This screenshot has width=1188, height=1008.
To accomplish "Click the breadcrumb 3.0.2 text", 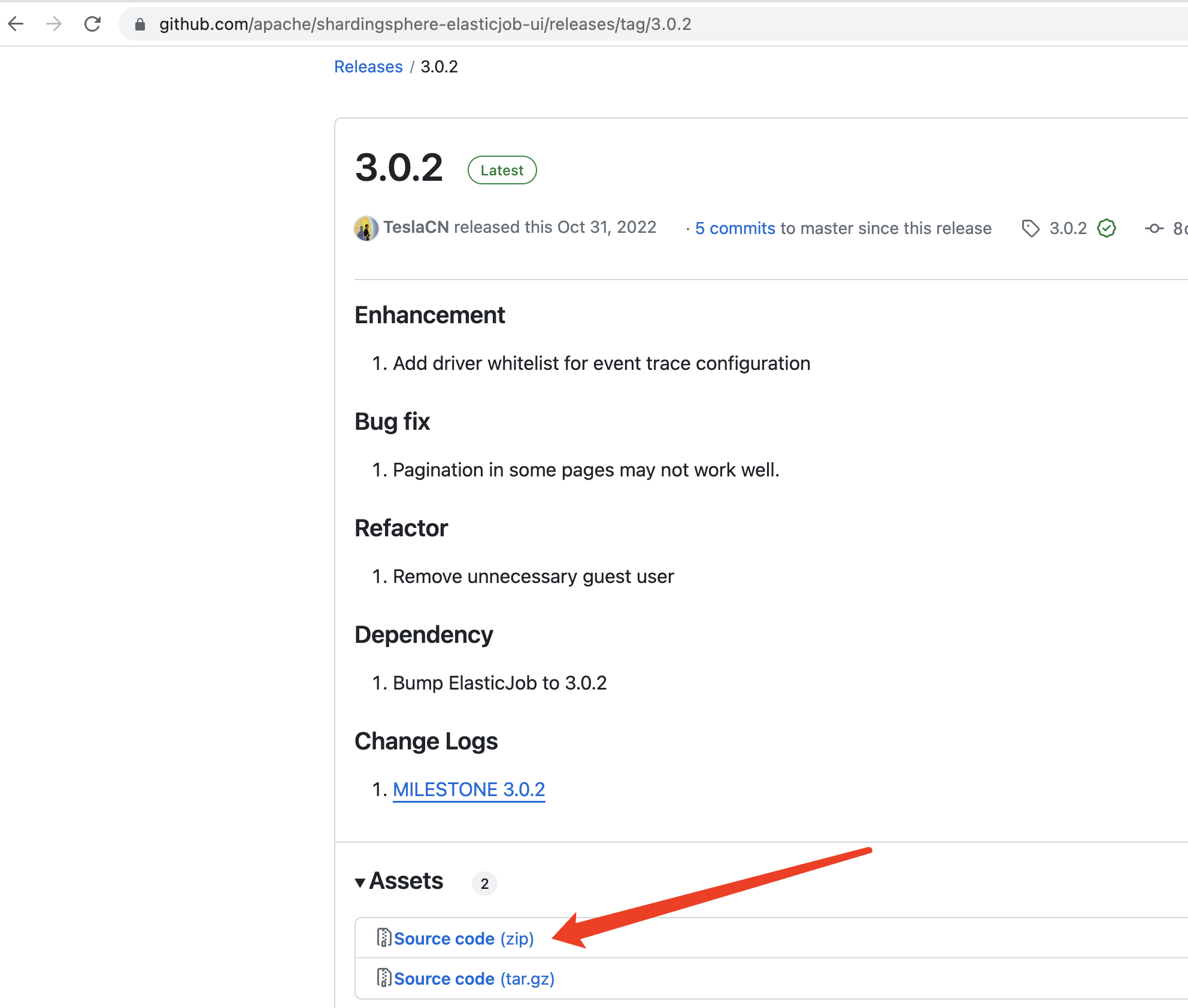I will coord(439,66).
